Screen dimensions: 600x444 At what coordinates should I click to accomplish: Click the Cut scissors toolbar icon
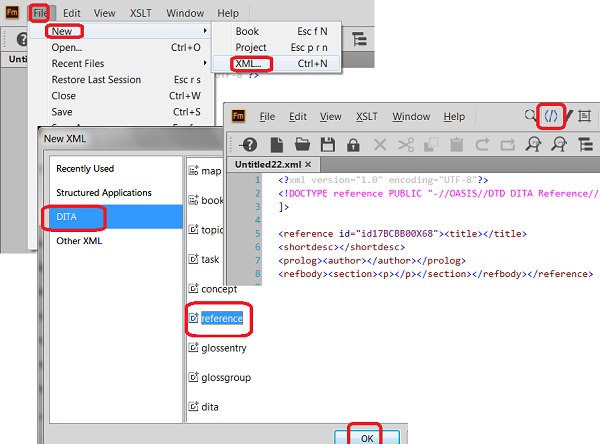[406, 145]
